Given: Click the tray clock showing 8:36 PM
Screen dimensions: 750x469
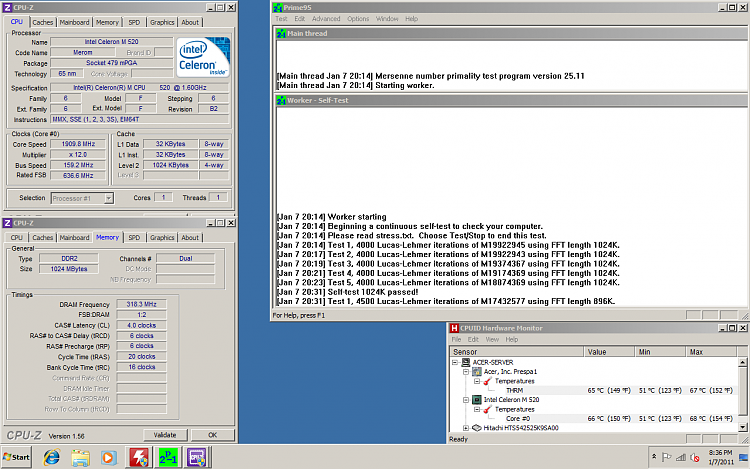Looking at the screenshot, I should (720, 457).
